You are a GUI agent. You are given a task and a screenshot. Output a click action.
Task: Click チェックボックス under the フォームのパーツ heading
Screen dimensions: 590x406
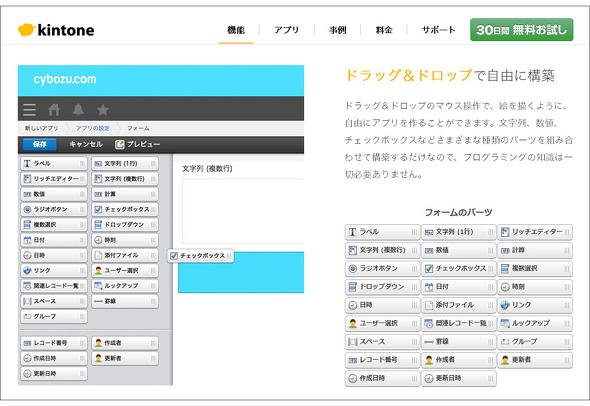[x=458, y=269]
